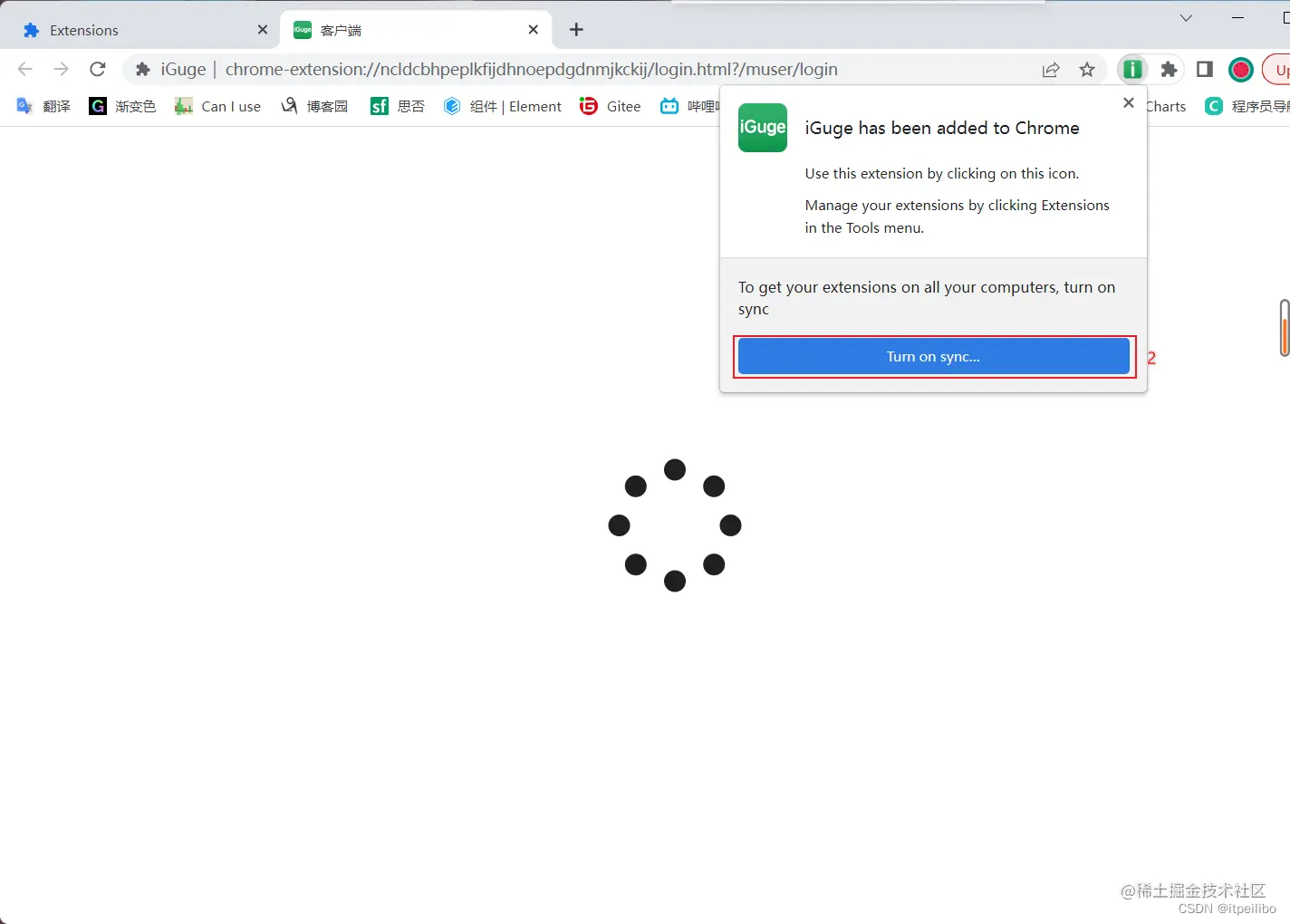The height and width of the screenshot is (924, 1290).
Task: Open the tab search dropdown
Action: tap(1186, 18)
